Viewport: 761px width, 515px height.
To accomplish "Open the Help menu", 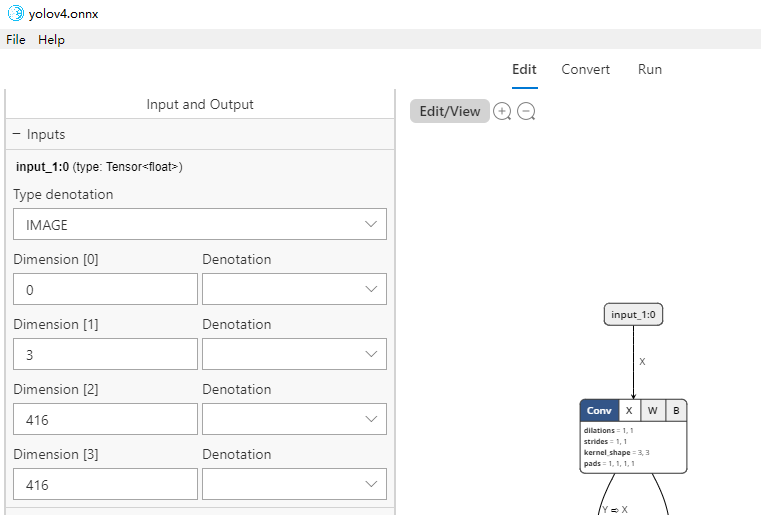I will (51, 40).
